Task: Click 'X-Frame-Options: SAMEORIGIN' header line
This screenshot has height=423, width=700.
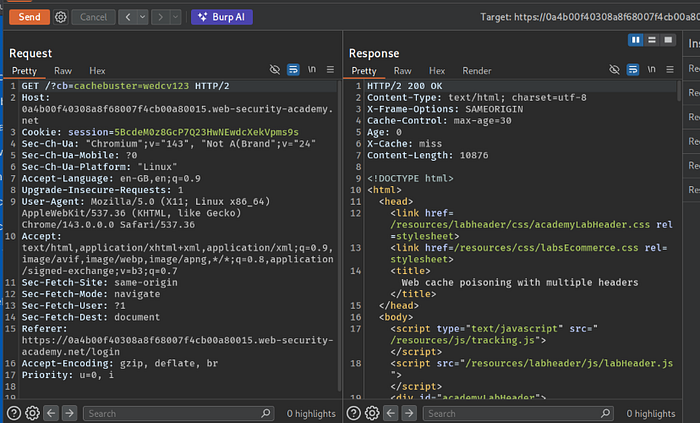Action: point(445,109)
